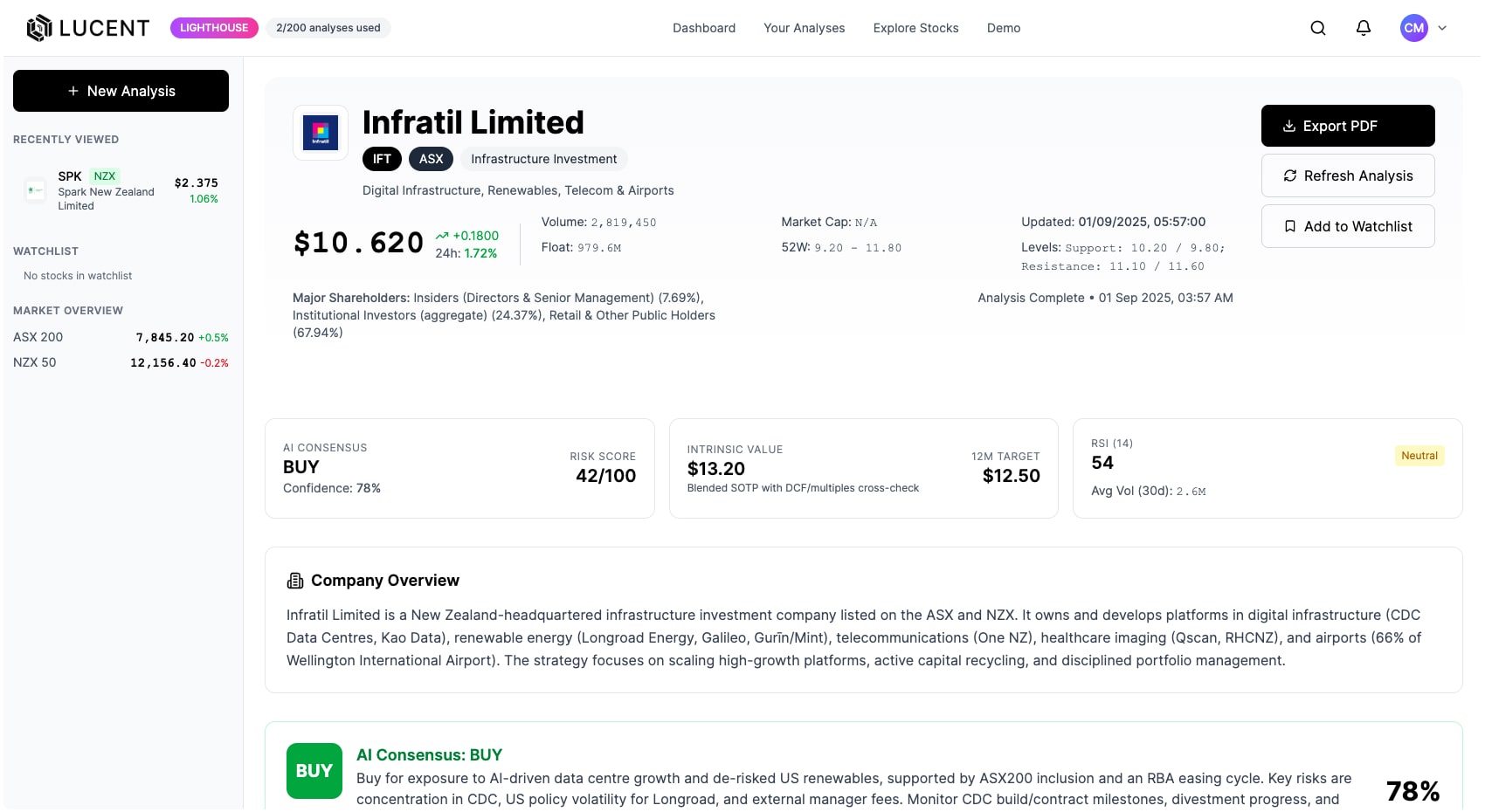Click the Infratil company logo
Screen dimensions: 1485x812
click(321, 133)
